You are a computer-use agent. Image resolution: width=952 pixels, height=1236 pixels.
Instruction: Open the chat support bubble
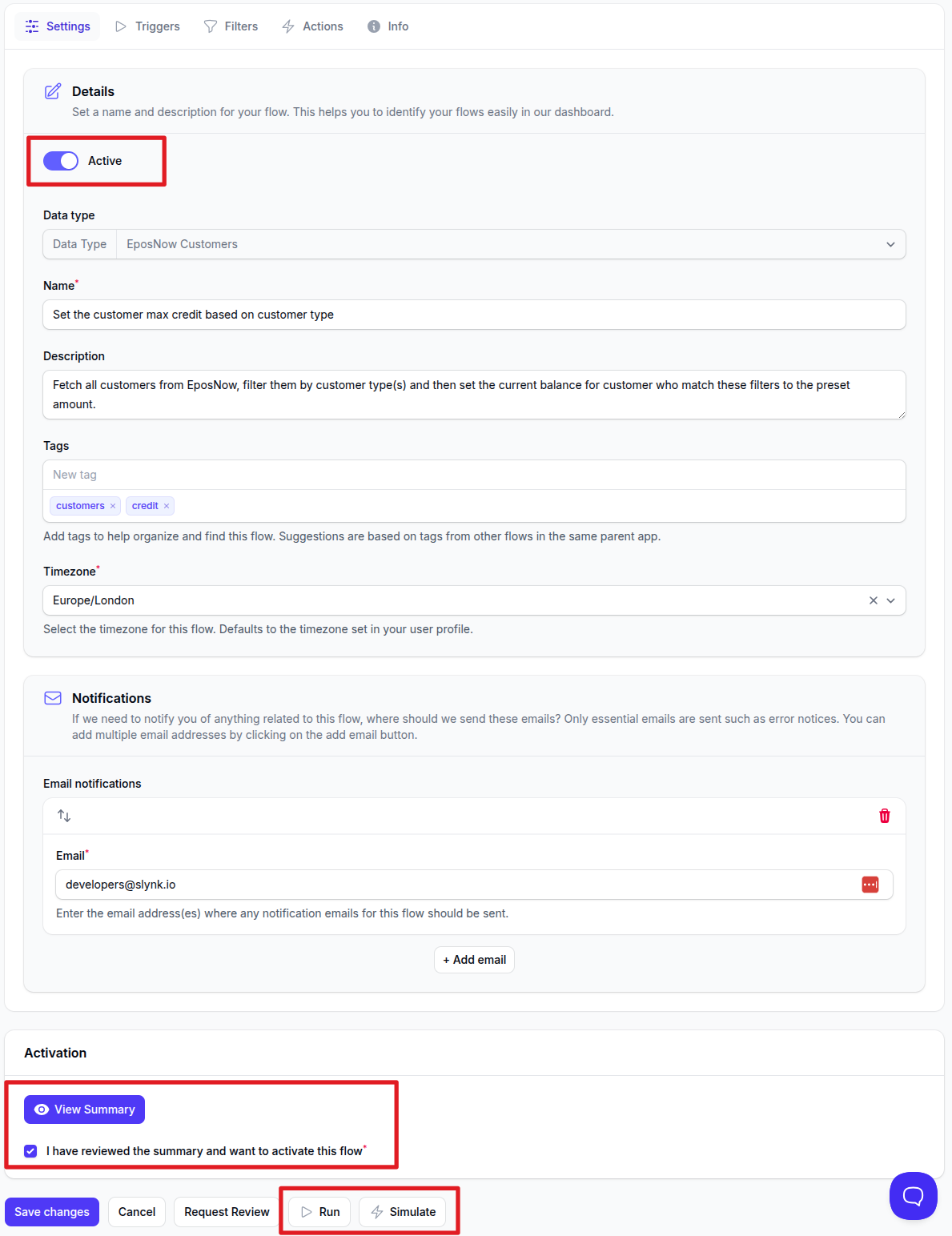coord(913,1196)
